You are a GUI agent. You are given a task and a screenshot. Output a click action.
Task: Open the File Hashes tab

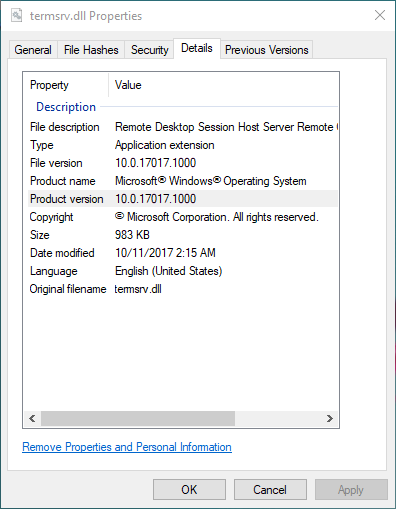pyautogui.click(x=91, y=50)
